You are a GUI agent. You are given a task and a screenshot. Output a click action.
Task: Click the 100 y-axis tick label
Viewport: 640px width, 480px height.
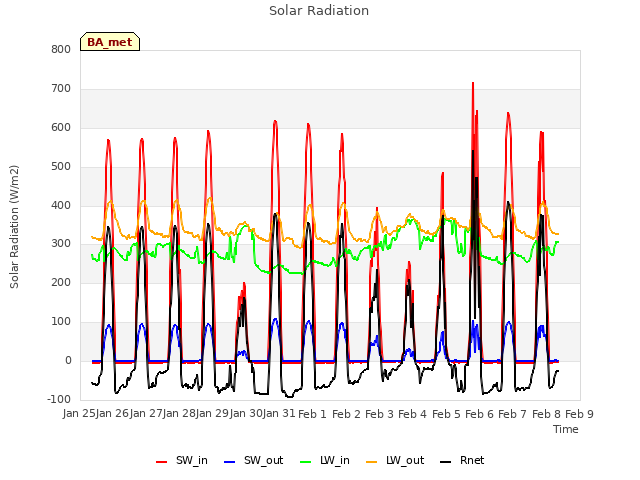[x=61, y=322]
